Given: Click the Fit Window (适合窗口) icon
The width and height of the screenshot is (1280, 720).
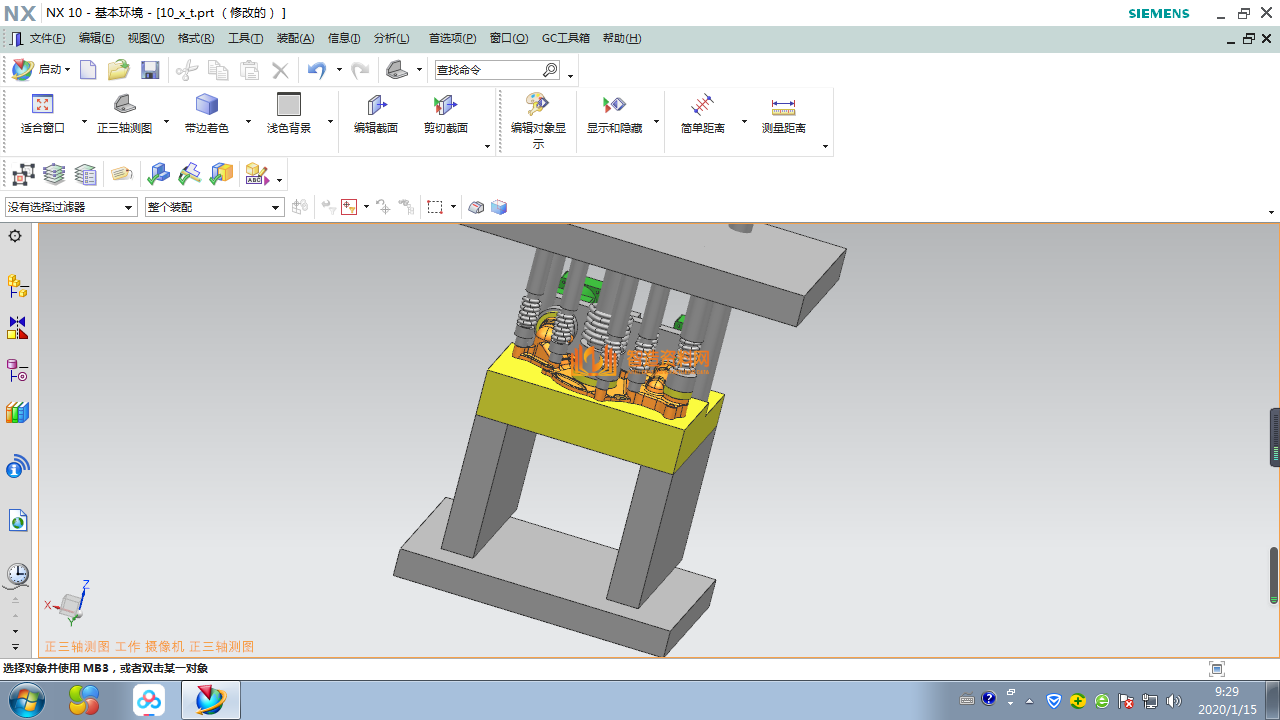Looking at the screenshot, I should (x=42, y=105).
